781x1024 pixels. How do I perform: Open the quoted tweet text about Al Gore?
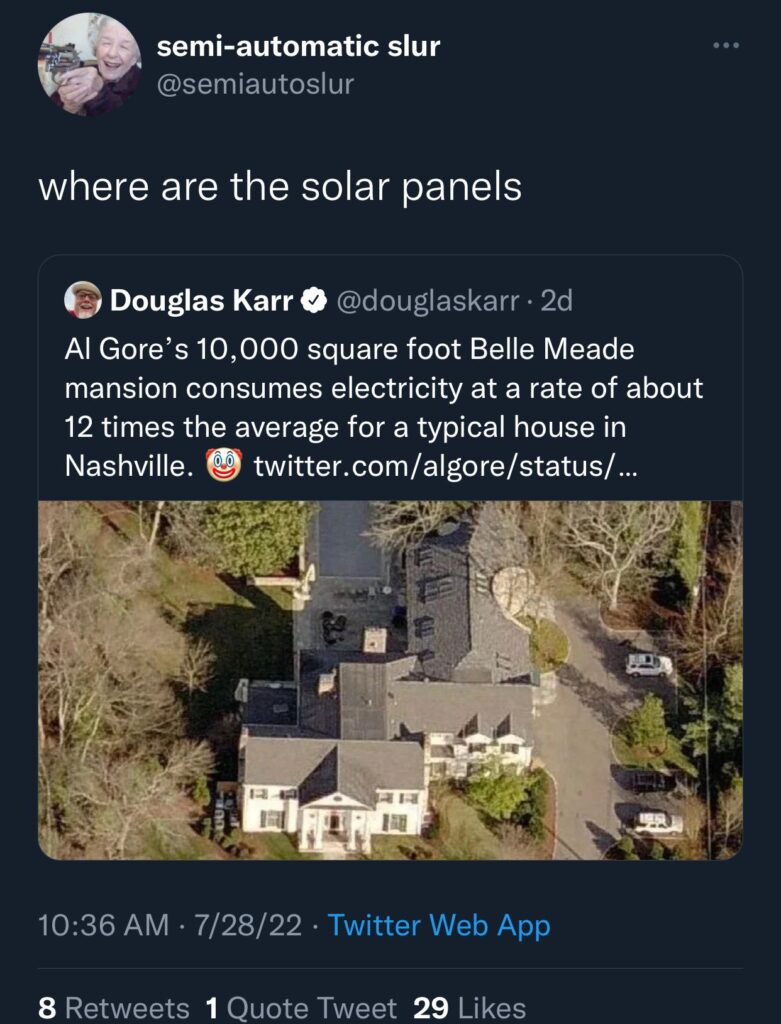pyautogui.click(x=384, y=408)
